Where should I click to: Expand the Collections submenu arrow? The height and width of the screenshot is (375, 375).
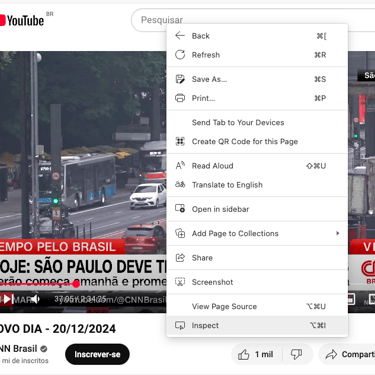pos(338,233)
